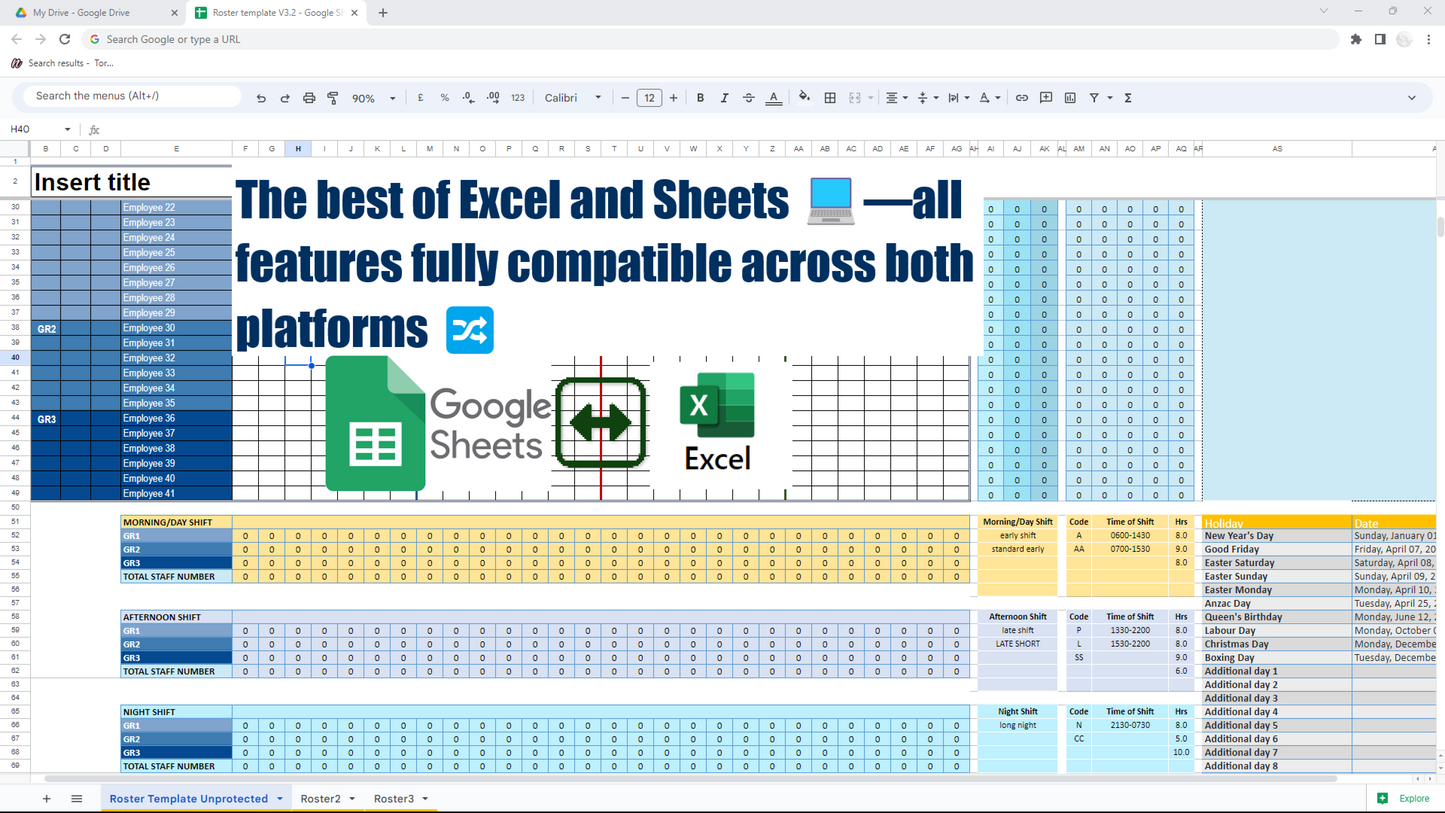1445x813 pixels.
Task: Click the Search the menus field
Action: pyautogui.click(x=130, y=96)
